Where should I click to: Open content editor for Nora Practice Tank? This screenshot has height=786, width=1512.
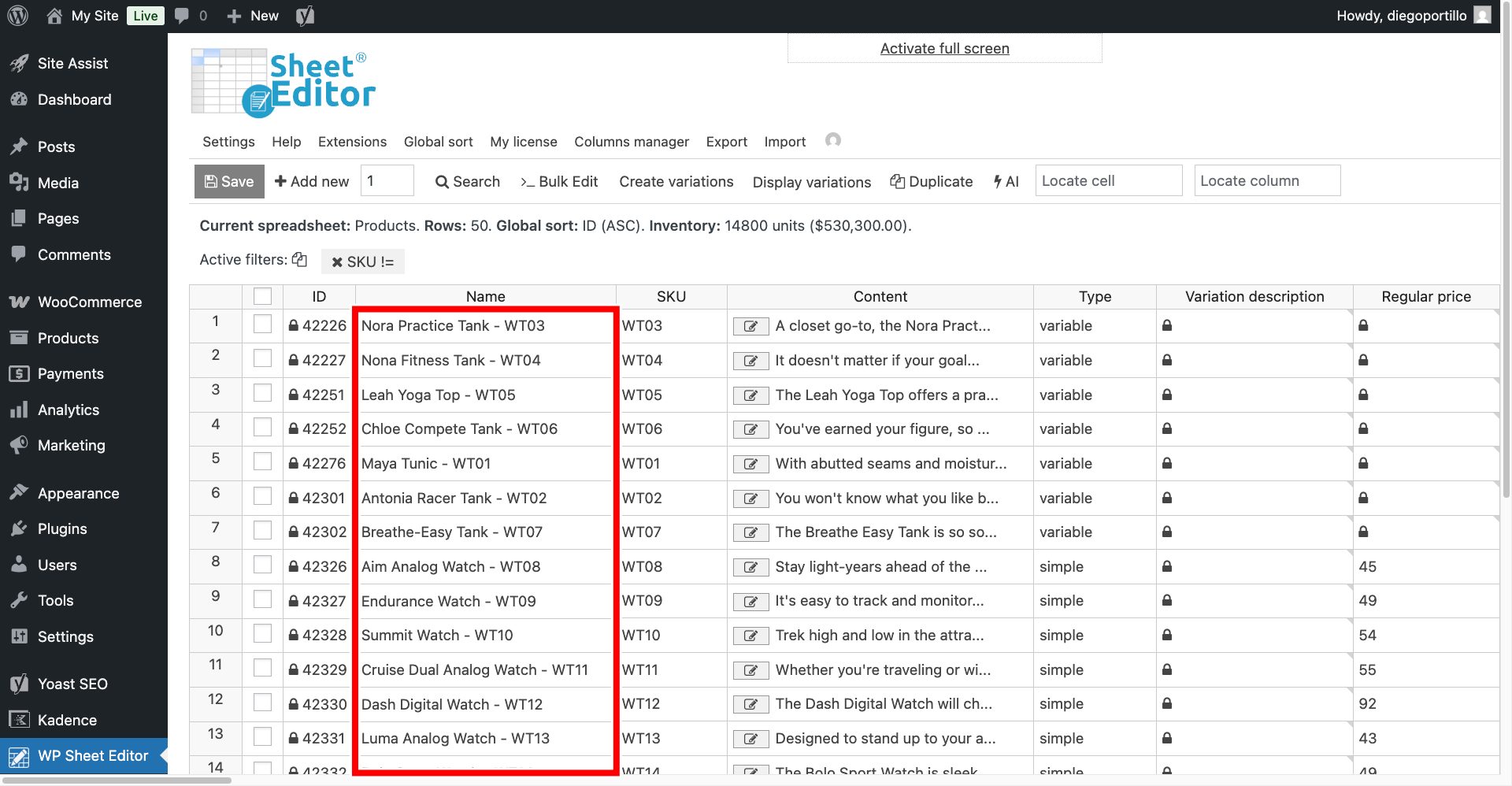click(750, 326)
